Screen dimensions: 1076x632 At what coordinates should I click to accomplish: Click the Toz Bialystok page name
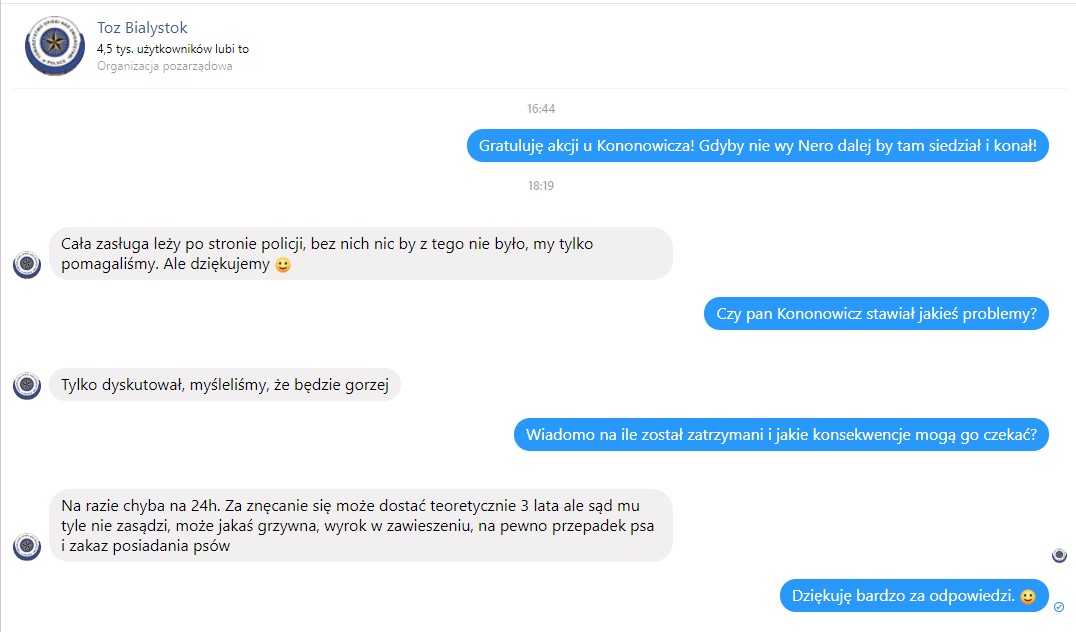[142, 27]
